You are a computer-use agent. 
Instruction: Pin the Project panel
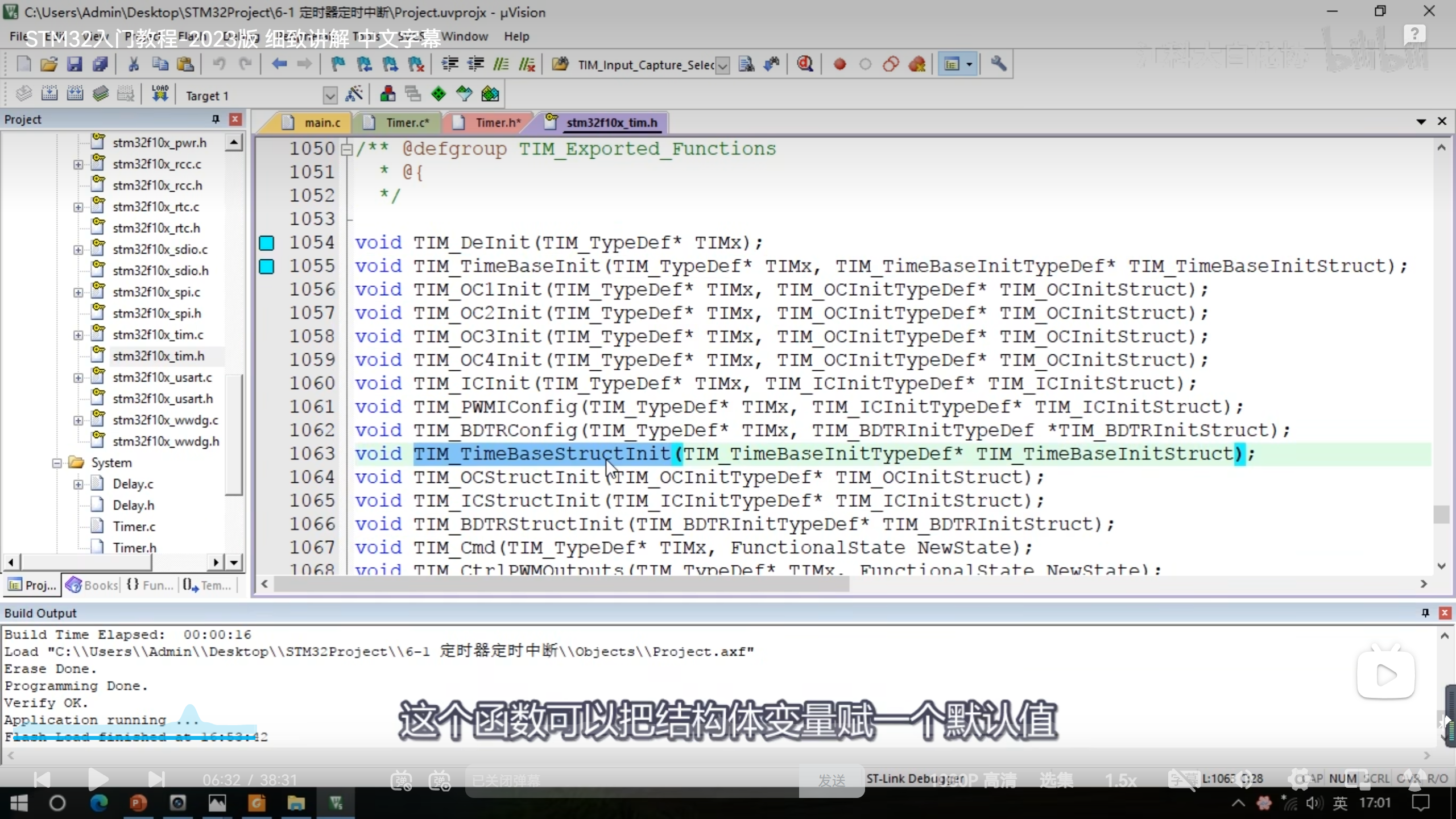point(216,119)
